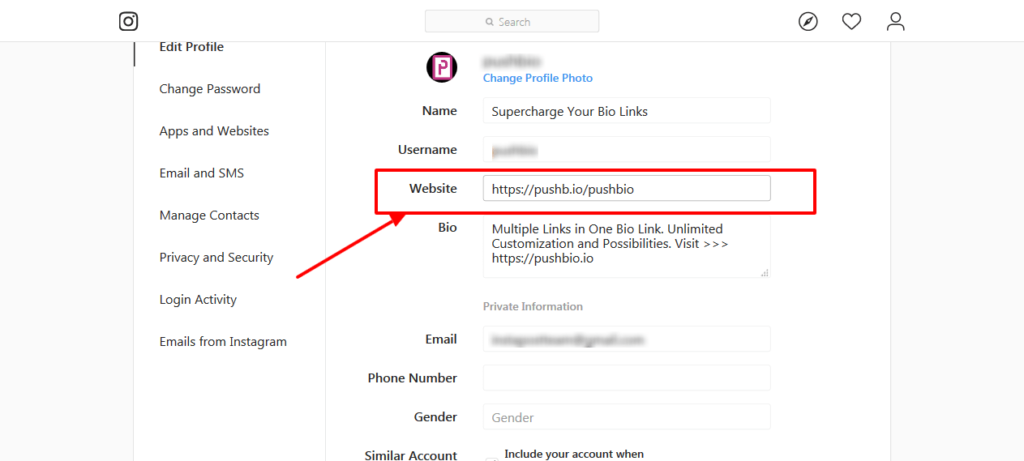Screen dimensions: 1024x461
Task: Go to Email and SMS settings
Action: coord(202,173)
